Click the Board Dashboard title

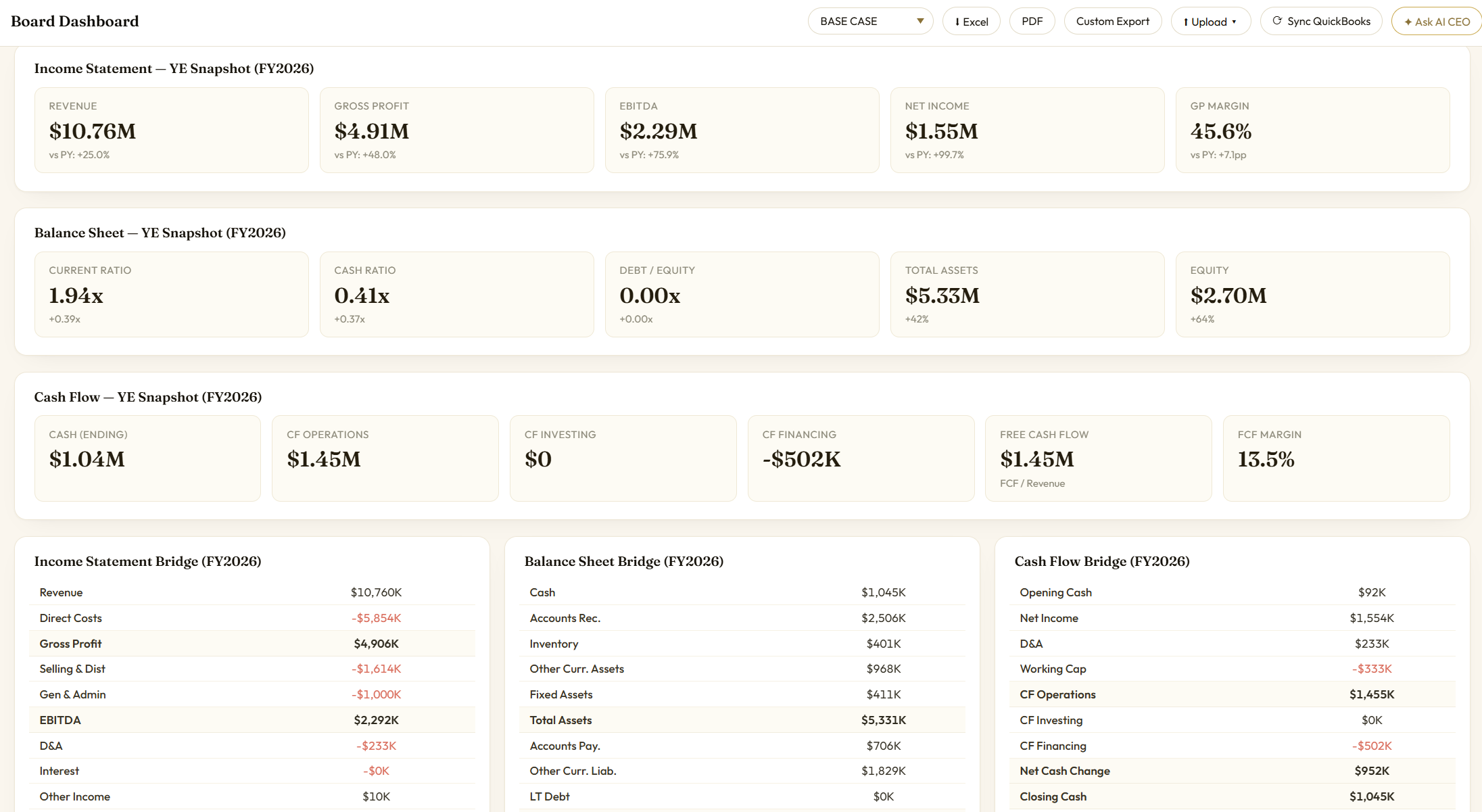(74, 22)
